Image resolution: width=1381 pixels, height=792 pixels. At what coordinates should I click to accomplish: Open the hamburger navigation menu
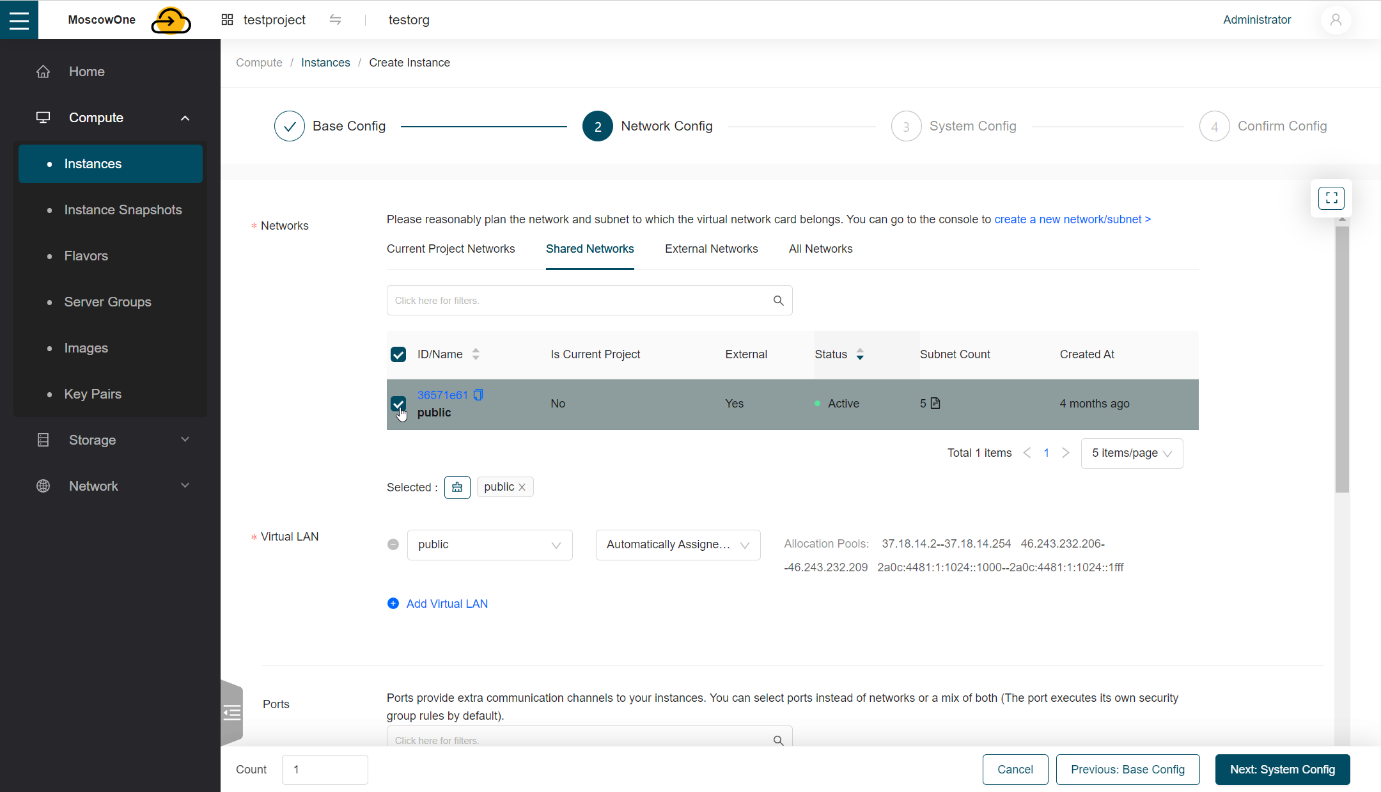point(19,19)
